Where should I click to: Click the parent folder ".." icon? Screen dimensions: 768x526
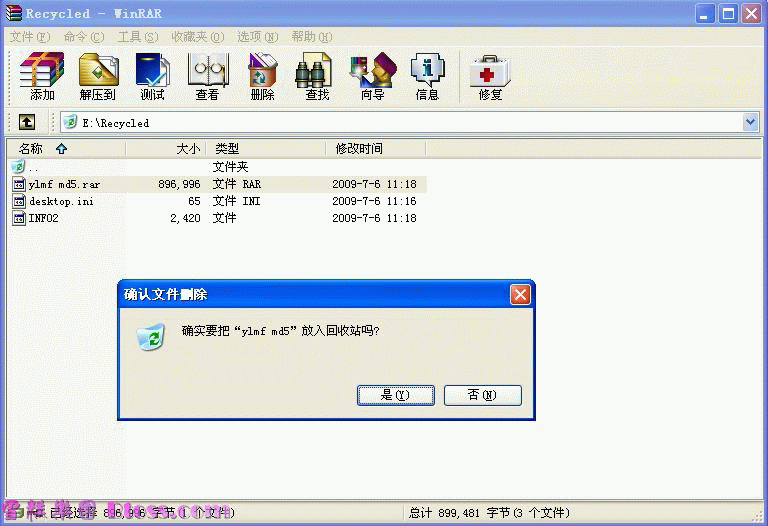click(x=18, y=167)
